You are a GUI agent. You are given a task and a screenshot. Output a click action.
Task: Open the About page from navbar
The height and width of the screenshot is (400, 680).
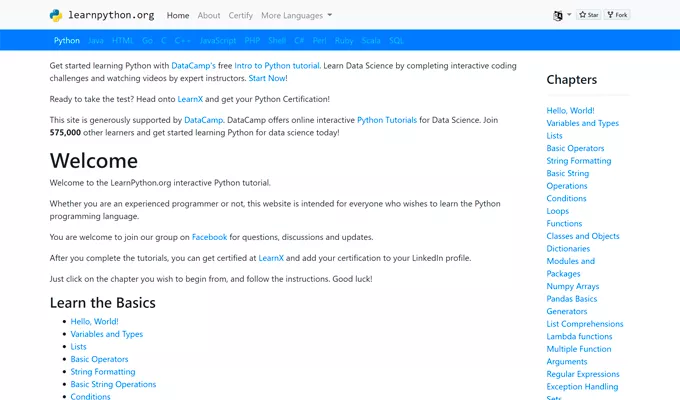coord(209,16)
